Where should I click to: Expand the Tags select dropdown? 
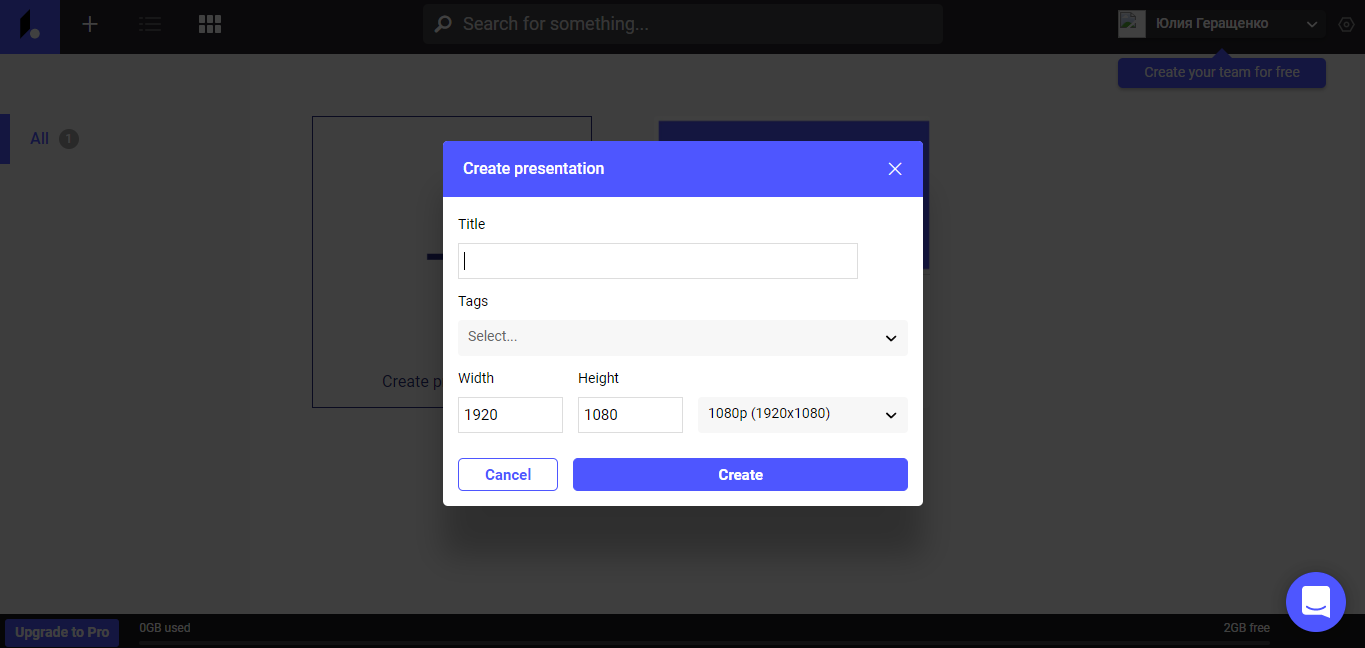tap(682, 337)
